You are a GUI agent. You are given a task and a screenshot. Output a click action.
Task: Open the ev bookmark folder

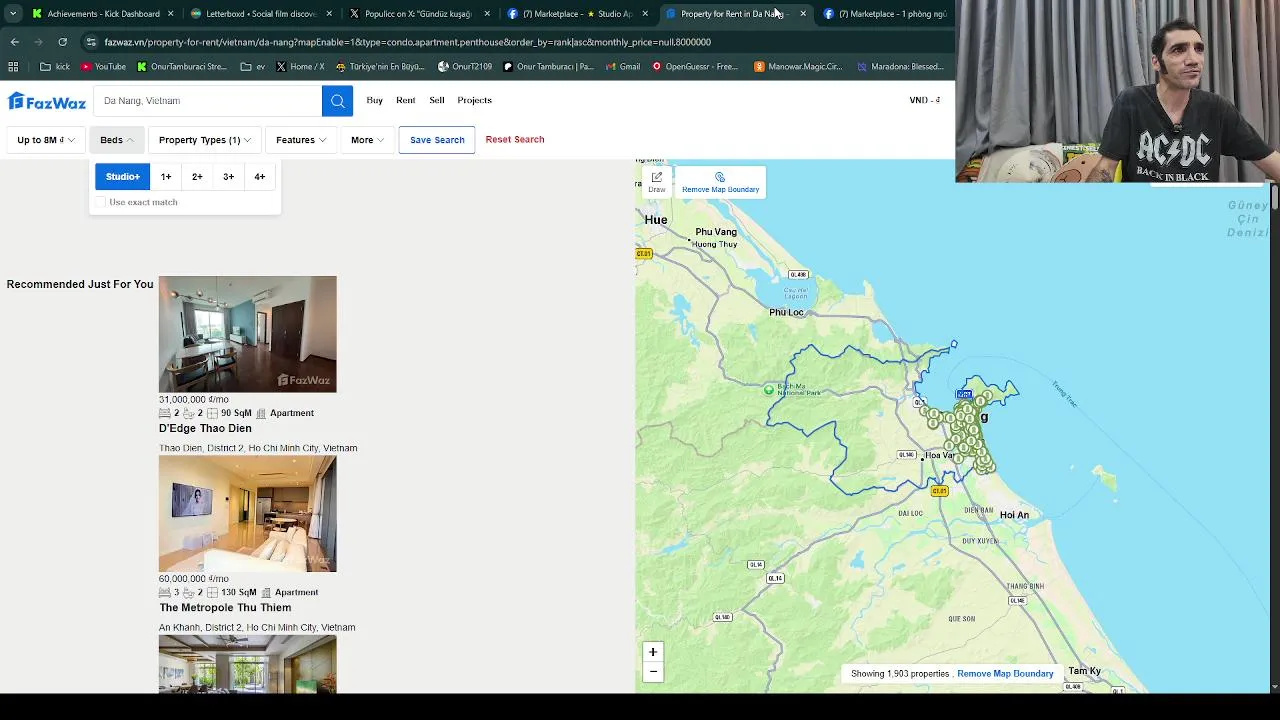click(x=253, y=67)
